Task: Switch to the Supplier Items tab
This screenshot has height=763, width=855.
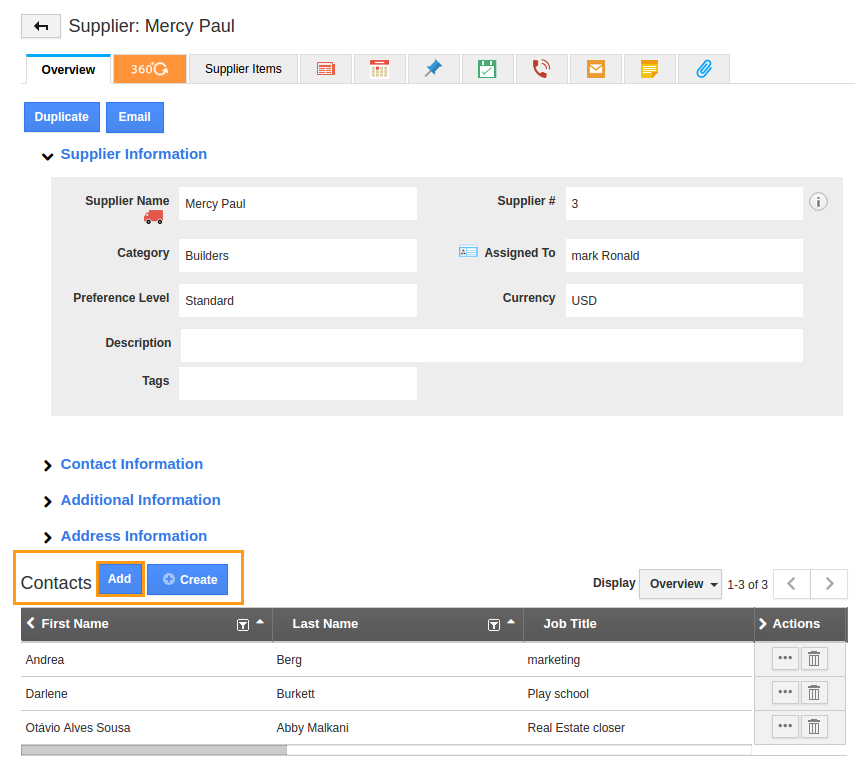Action: [243, 69]
